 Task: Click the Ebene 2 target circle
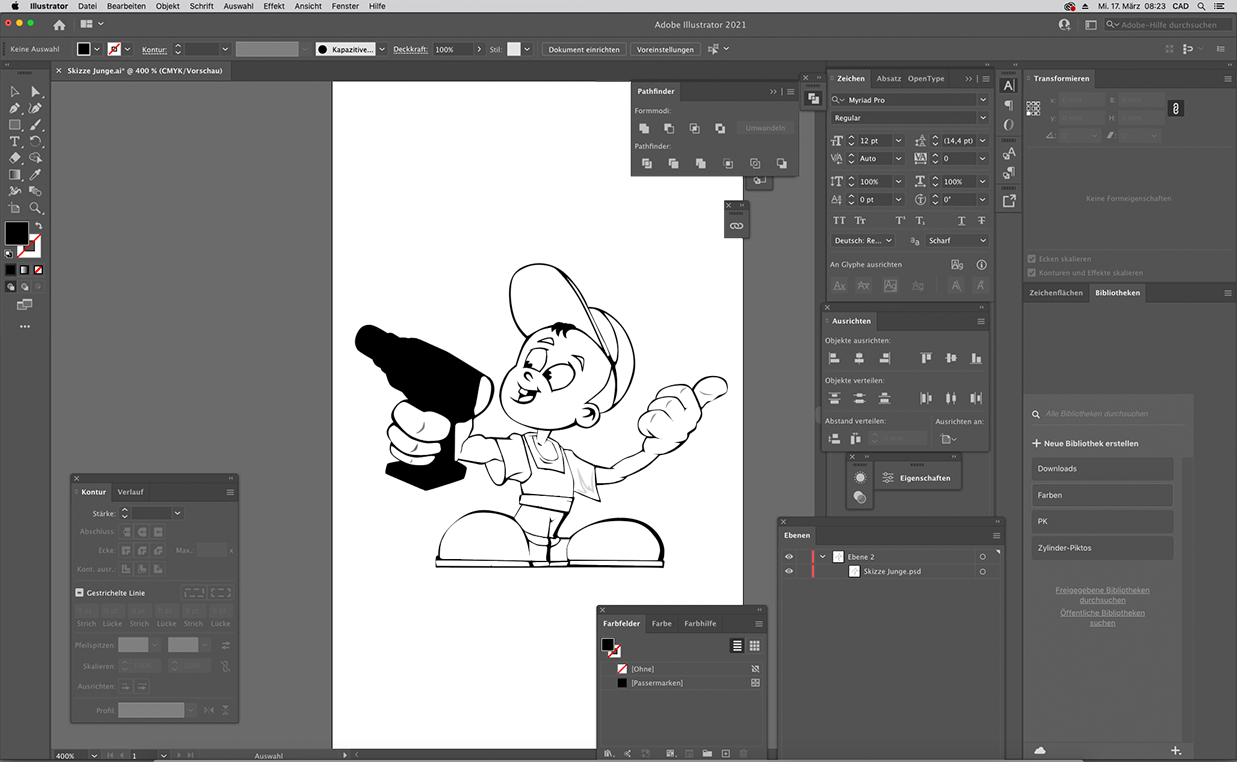click(983, 557)
